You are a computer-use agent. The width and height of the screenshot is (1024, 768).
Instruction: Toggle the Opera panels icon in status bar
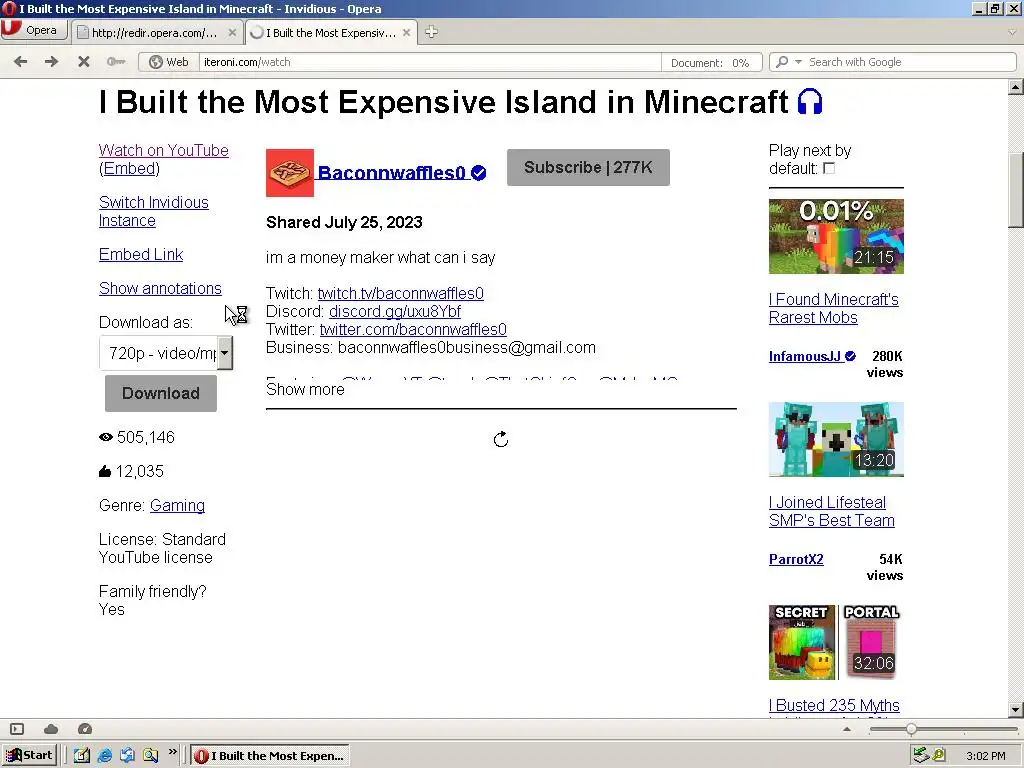[x=17, y=729]
